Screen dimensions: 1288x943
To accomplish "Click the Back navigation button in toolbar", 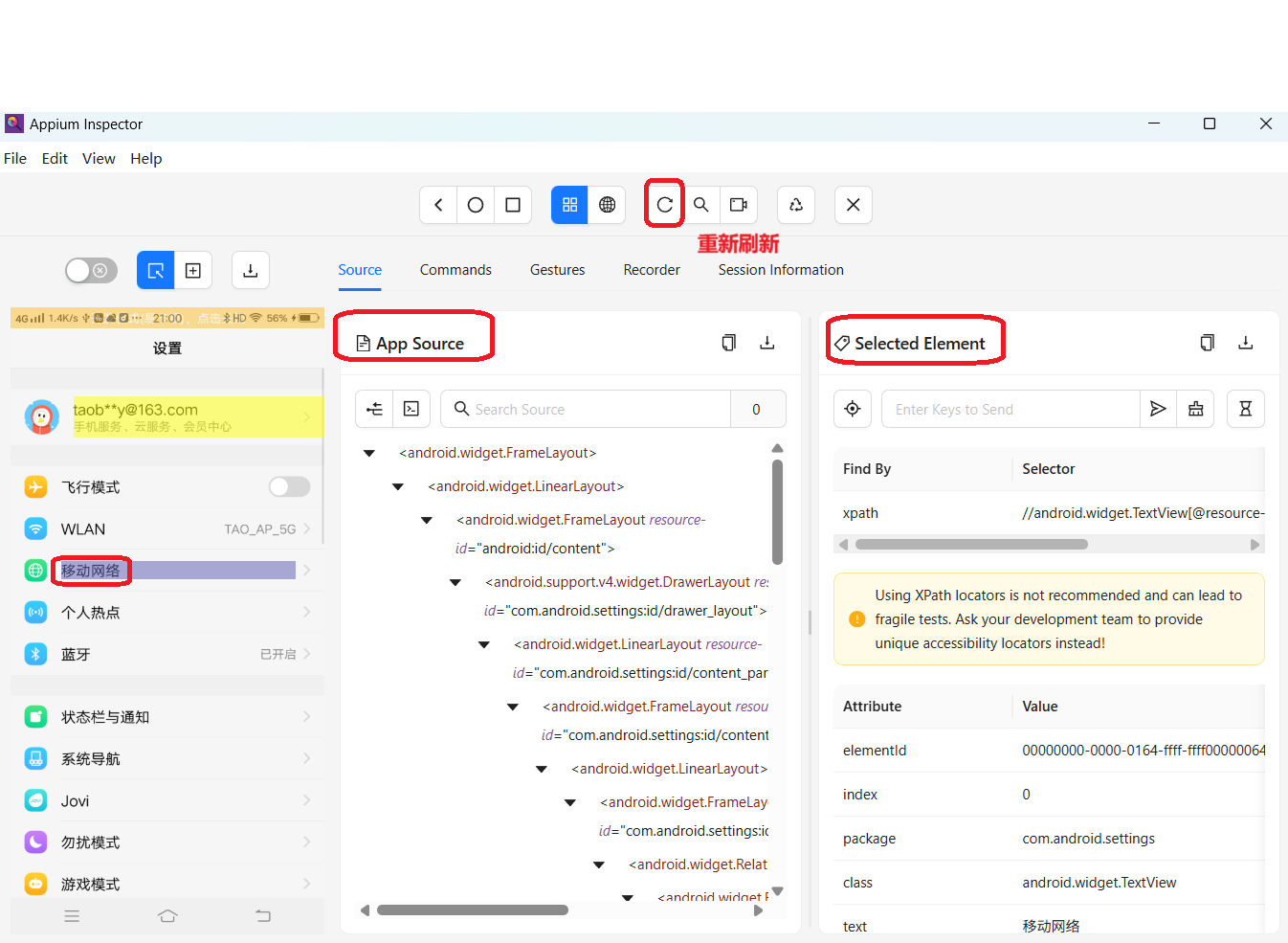I will point(438,205).
